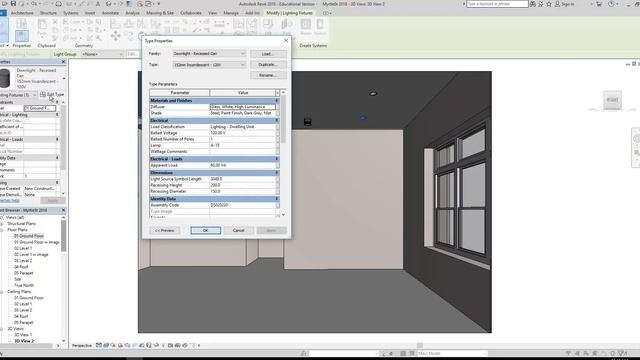Open the Properties tool in ribbon
640x360 pixels.
point(22,36)
